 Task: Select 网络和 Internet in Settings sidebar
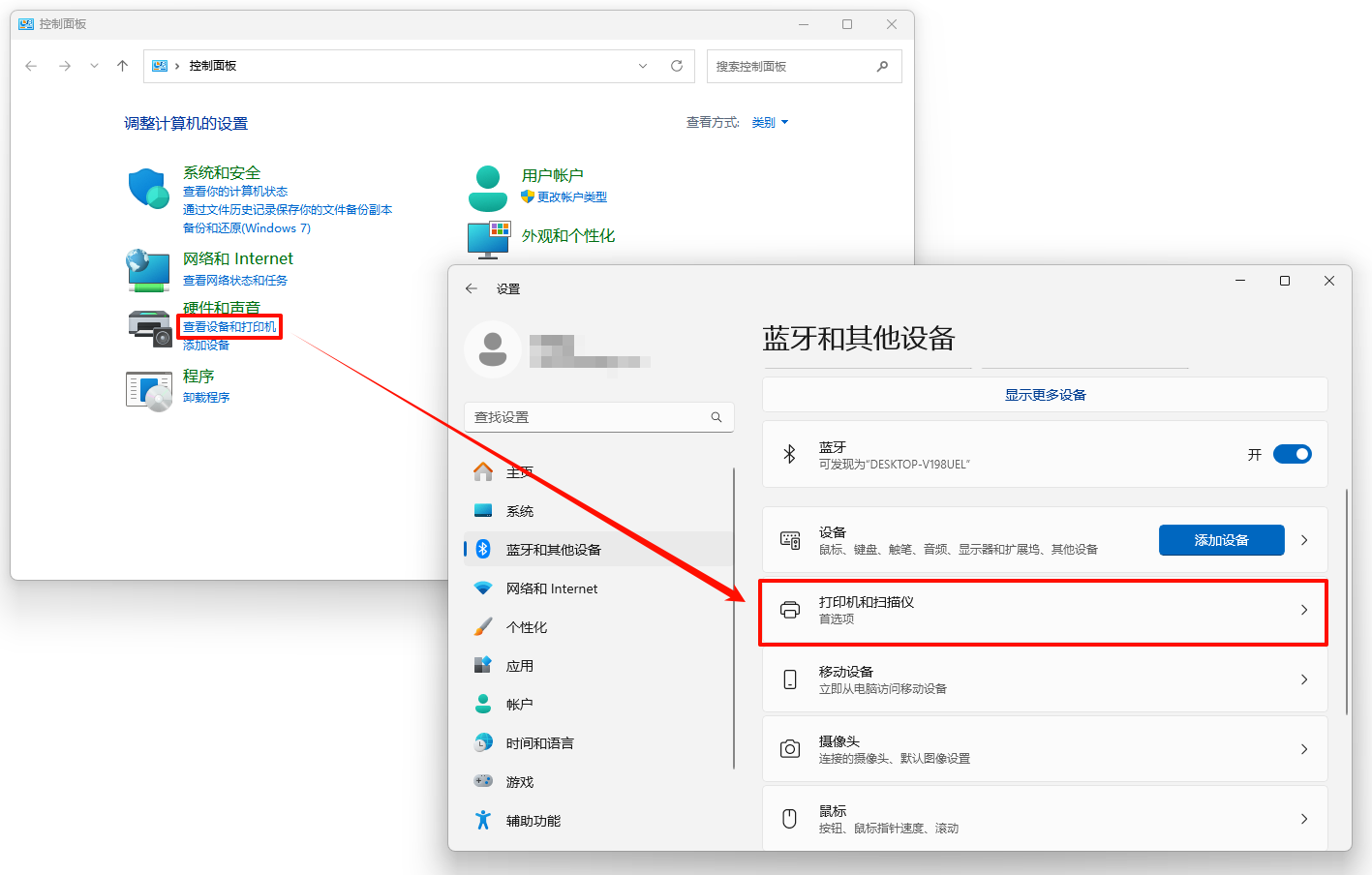551,588
